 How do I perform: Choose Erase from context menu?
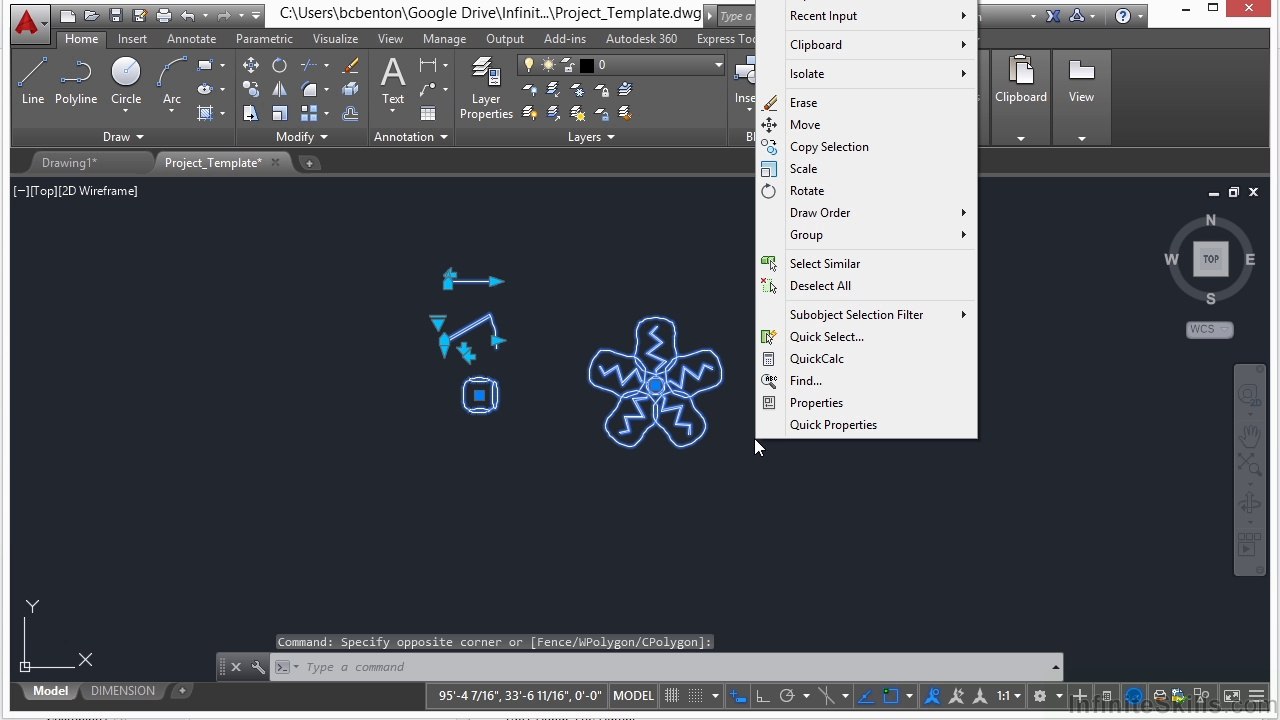click(x=866, y=103)
